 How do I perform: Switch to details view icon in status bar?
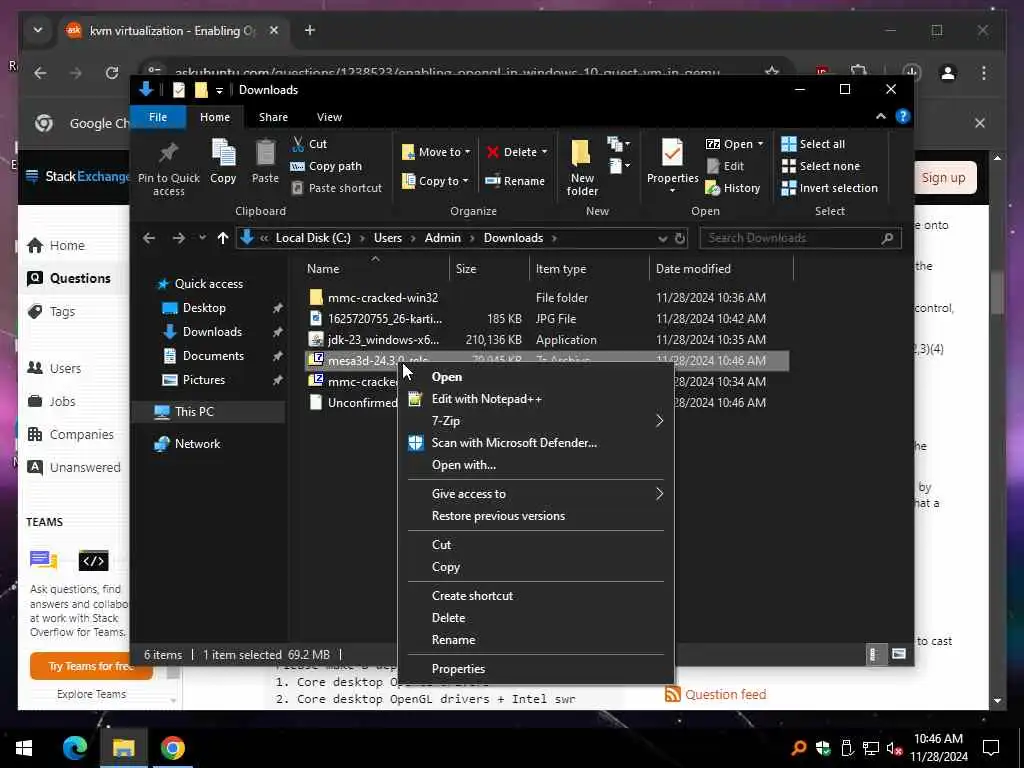(x=874, y=654)
